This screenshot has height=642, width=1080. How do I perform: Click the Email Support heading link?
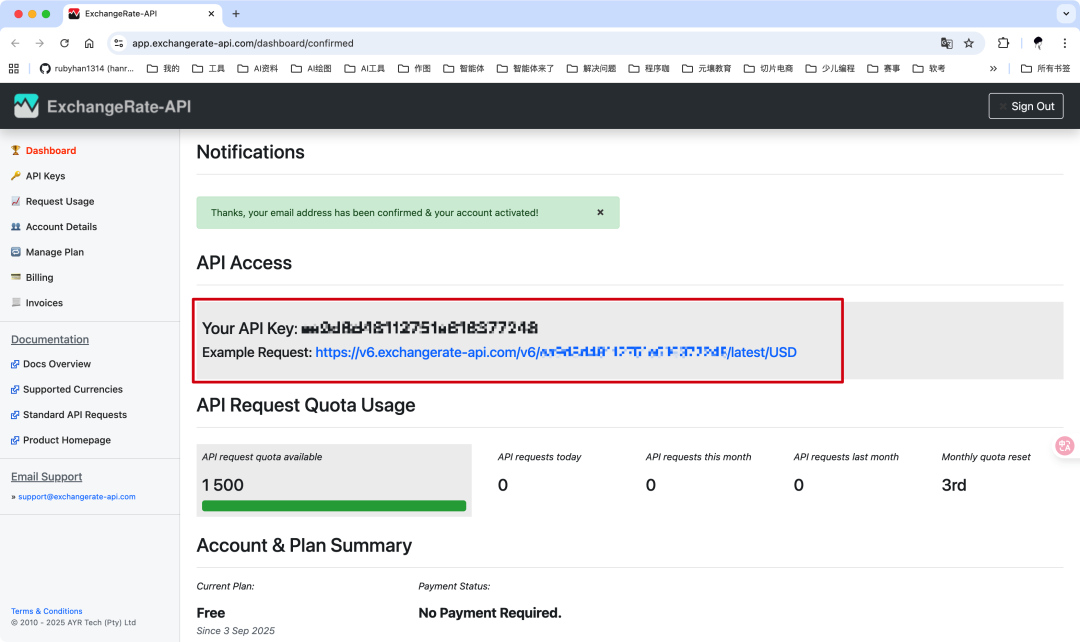pyautogui.click(x=46, y=477)
